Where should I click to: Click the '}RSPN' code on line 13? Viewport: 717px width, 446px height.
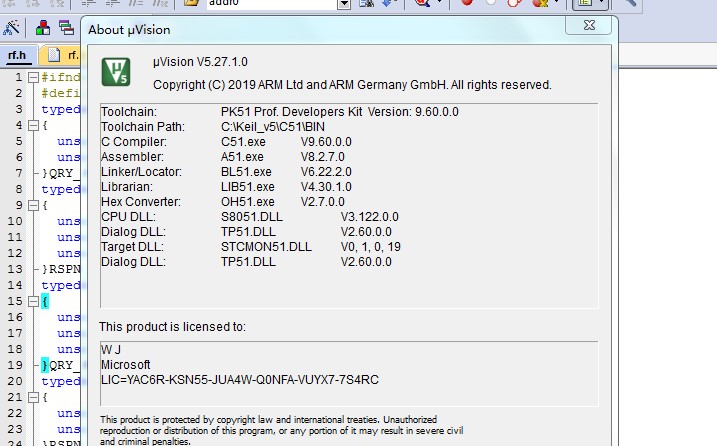[x=61, y=269]
